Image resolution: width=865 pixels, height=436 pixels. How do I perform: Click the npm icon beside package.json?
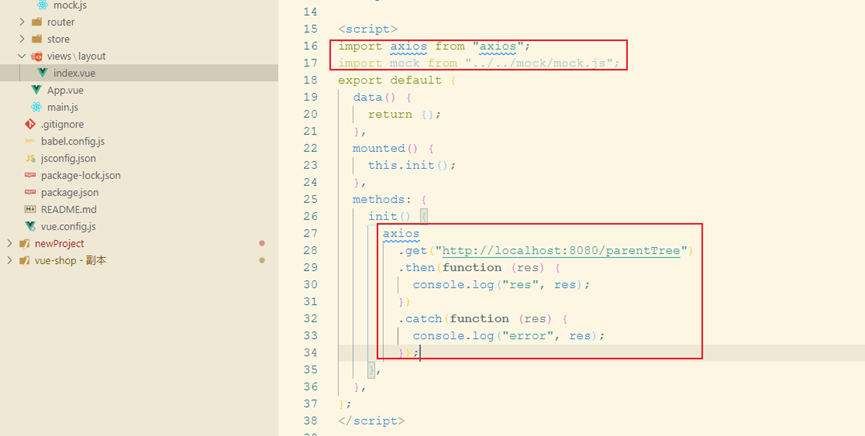pyautogui.click(x=30, y=193)
